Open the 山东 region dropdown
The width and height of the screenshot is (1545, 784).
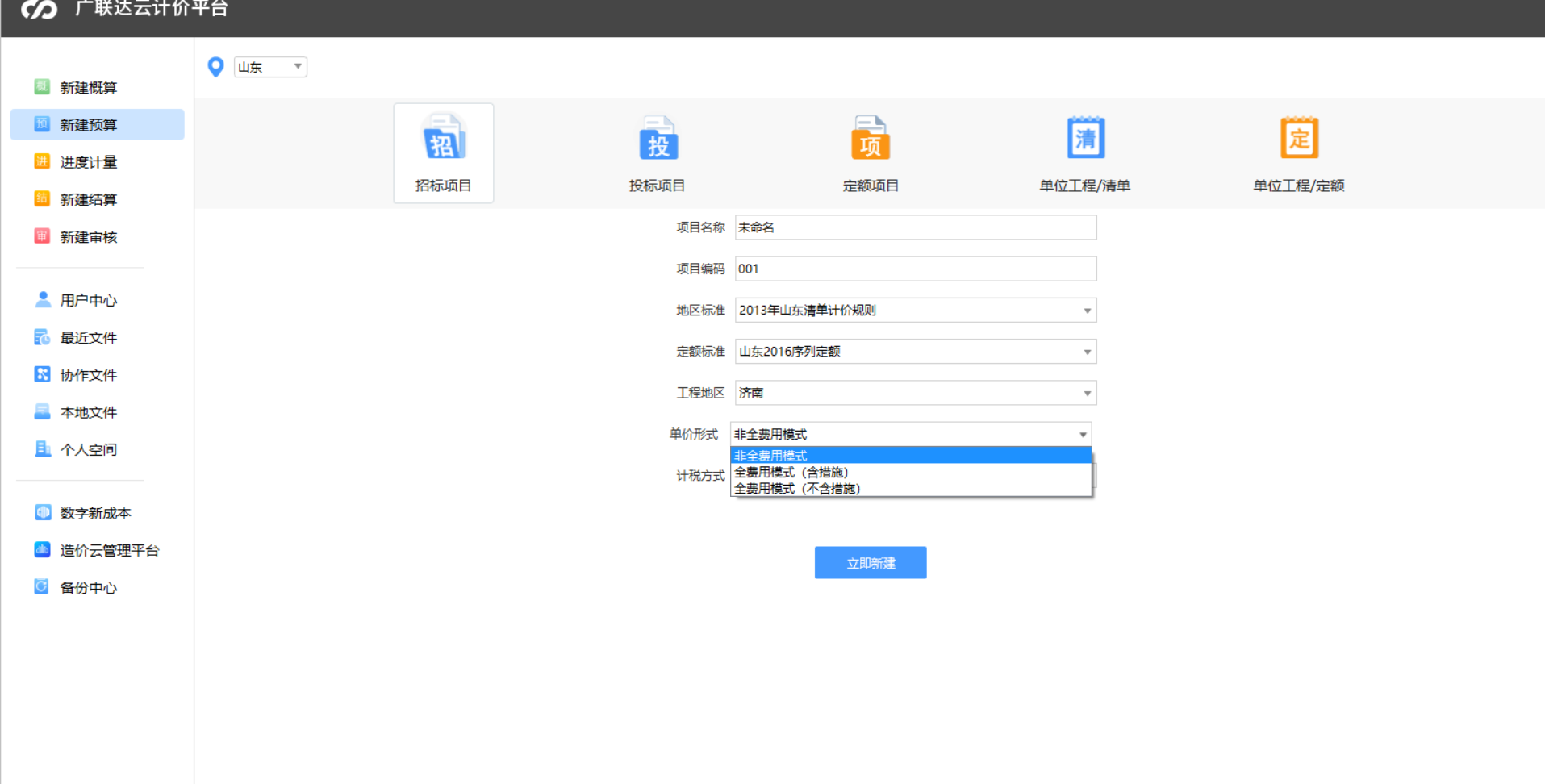(270, 67)
